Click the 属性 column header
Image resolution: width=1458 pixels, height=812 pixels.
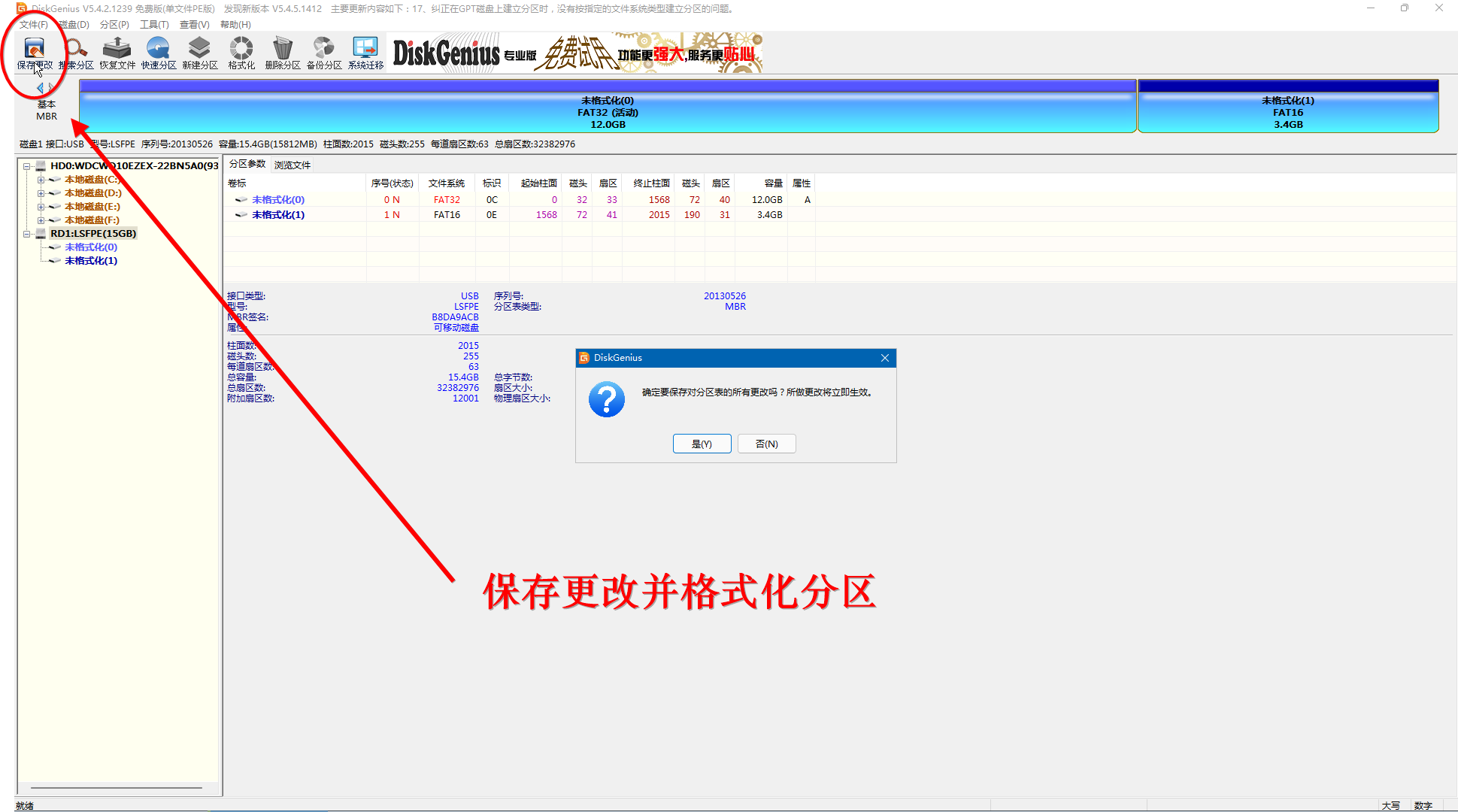(802, 183)
